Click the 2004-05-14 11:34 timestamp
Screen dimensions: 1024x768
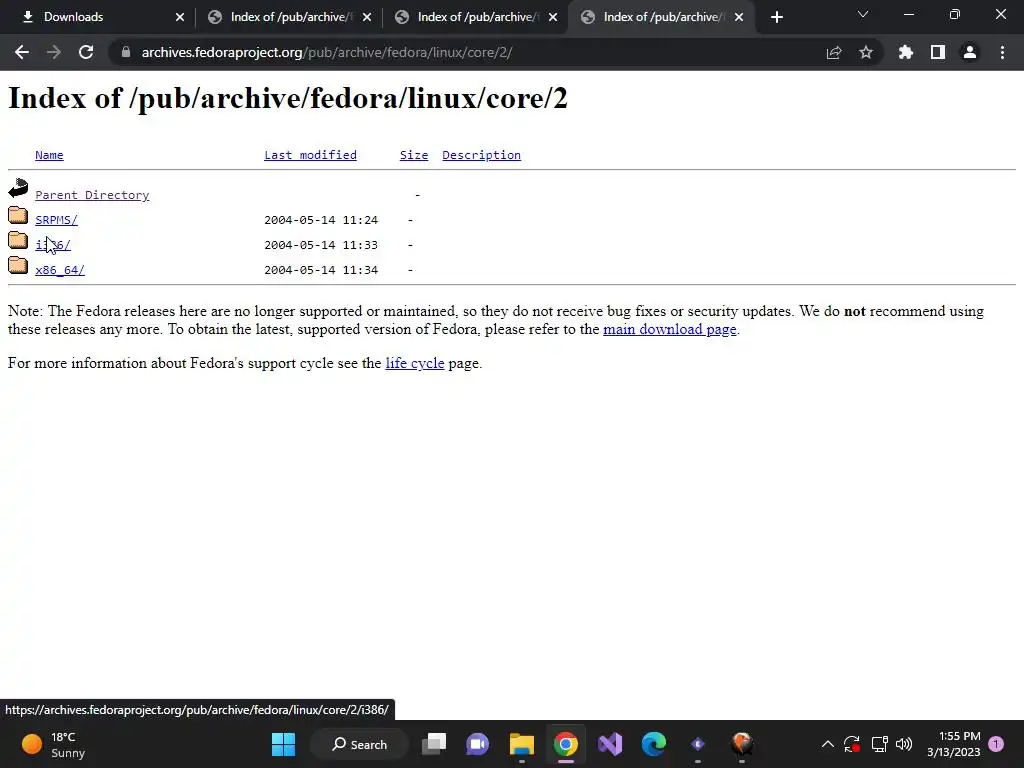tap(321, 270)
